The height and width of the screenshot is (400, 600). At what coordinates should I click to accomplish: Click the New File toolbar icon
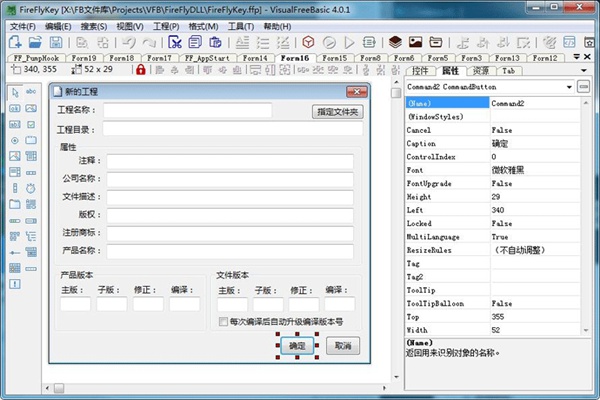click(15, 42)
